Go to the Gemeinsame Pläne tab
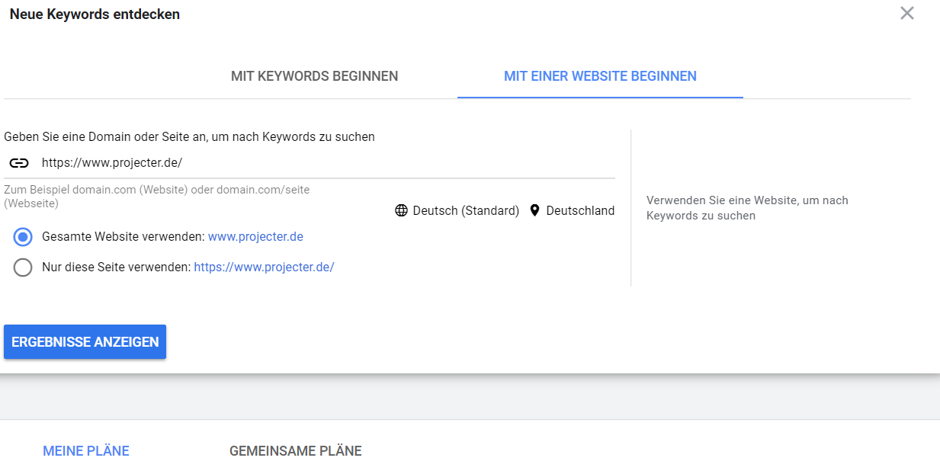Screen dimensions: 940x461 point(295,451)
